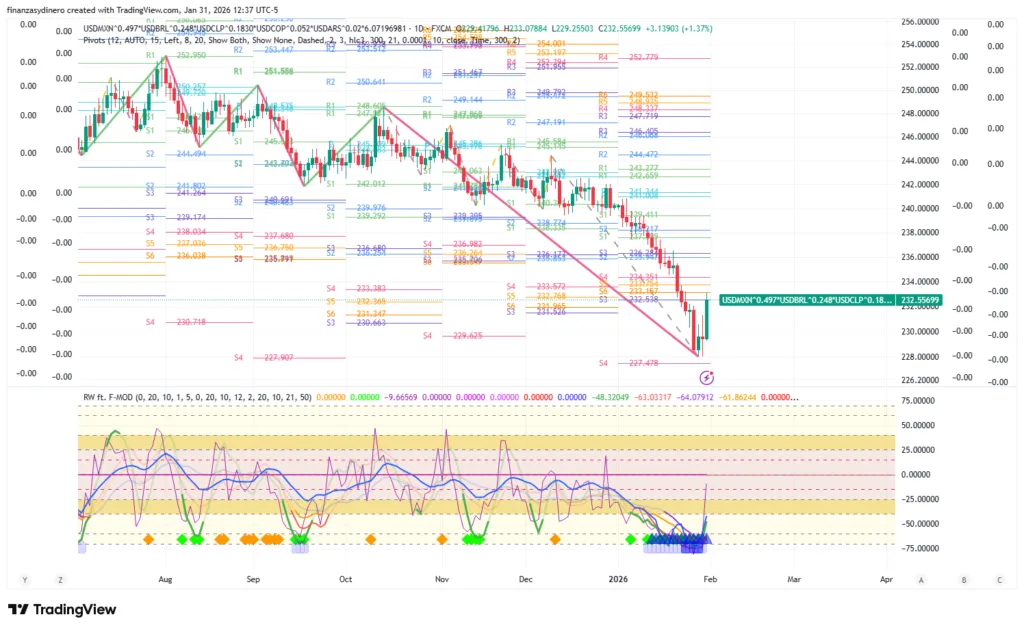This screenshot has height=630, width=1024.
Task: Click the TradingView logo at bottom left
Action: tap(62, 609)
